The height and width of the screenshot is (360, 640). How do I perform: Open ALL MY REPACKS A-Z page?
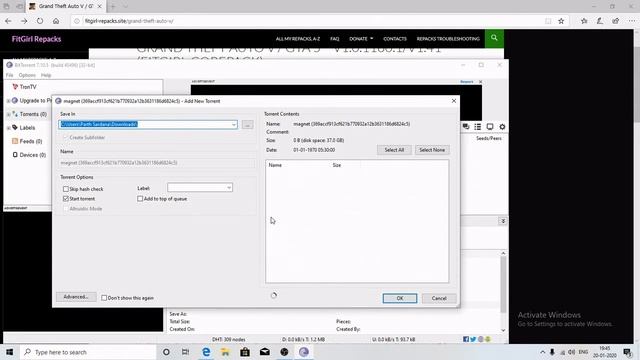click(298, 39)
